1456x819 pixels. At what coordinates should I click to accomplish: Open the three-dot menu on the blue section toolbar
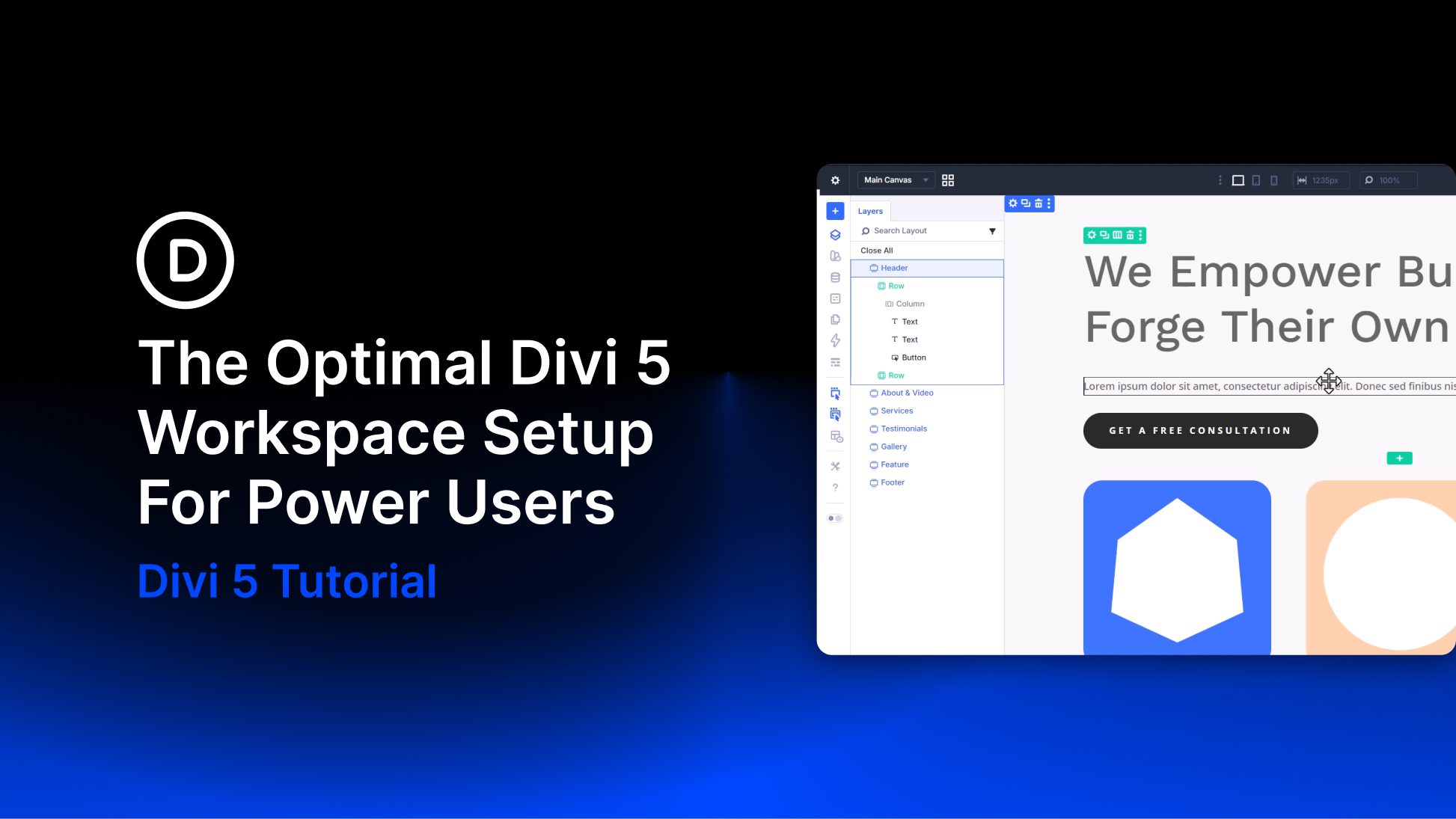(1049, 203)
